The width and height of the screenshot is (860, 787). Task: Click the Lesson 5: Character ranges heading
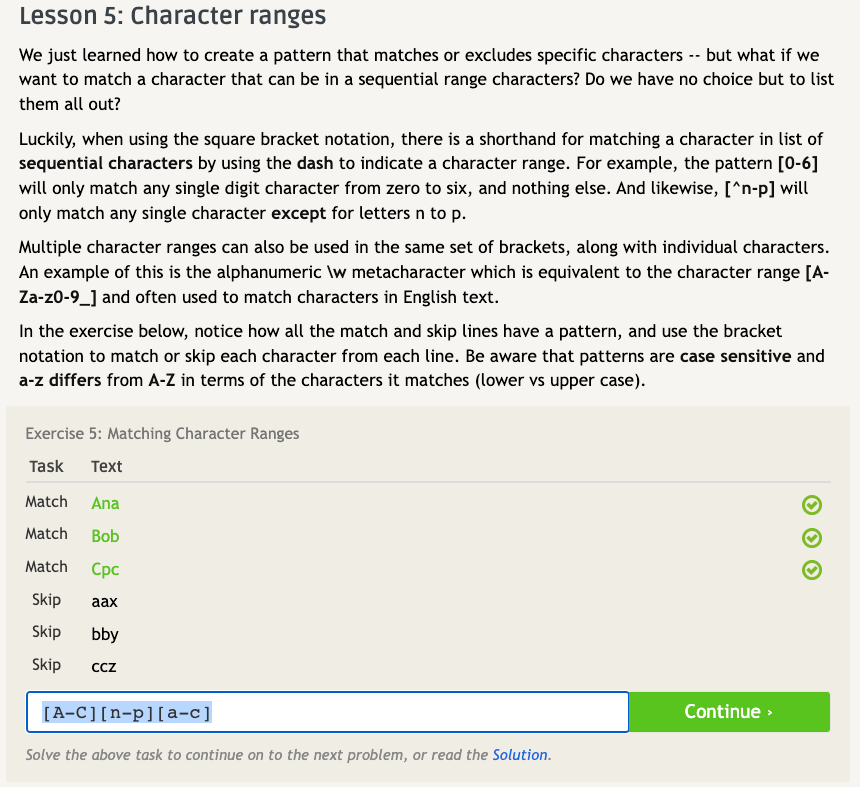pyautogui.click(x=172, y=17)
